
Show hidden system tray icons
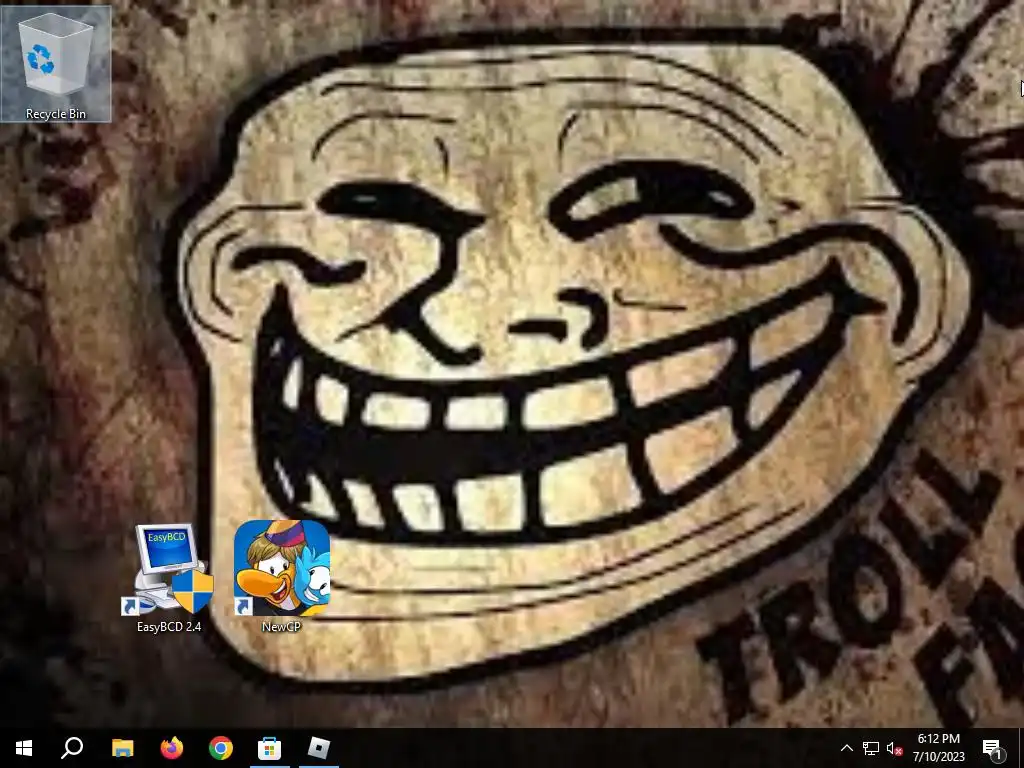[846, 748]
